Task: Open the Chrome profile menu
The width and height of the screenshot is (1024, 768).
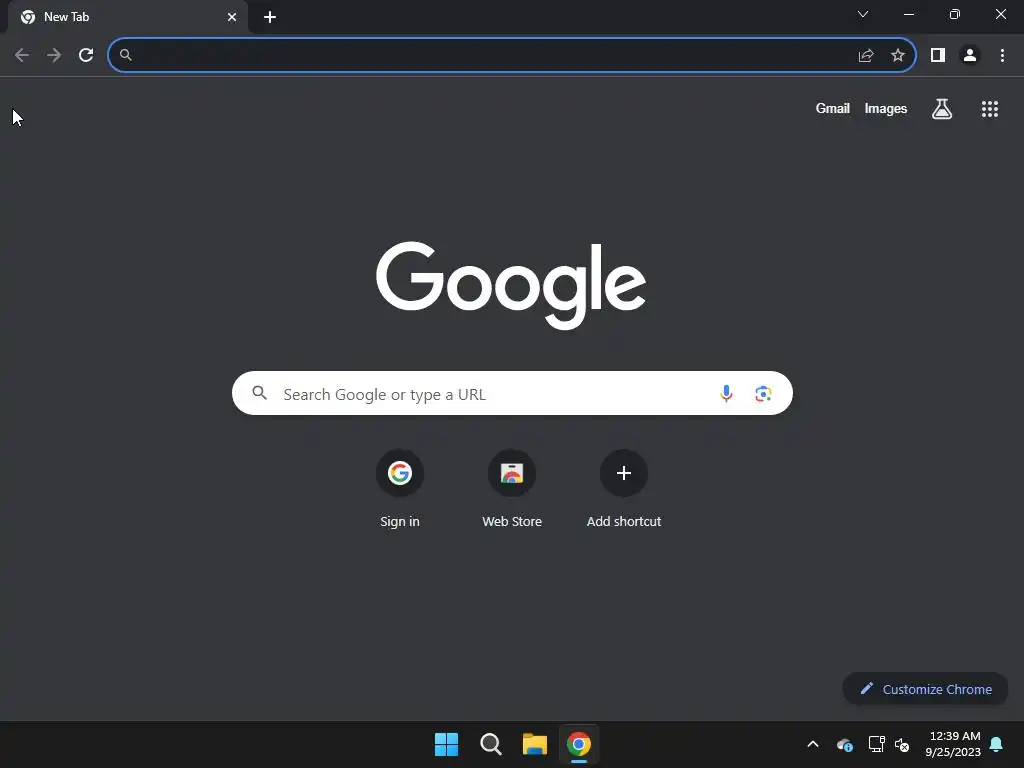Action: pyautogui.click(x=970, y=56)
